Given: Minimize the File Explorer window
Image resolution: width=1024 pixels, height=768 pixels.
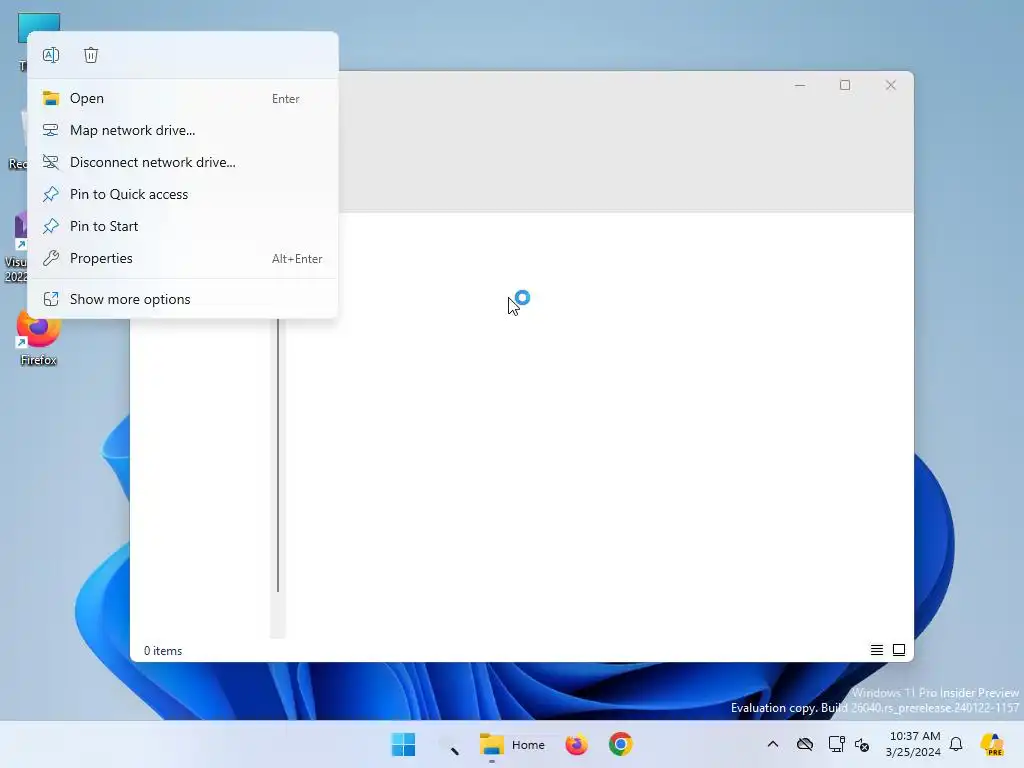Looking at the screenshot, I should pos(800,86).
